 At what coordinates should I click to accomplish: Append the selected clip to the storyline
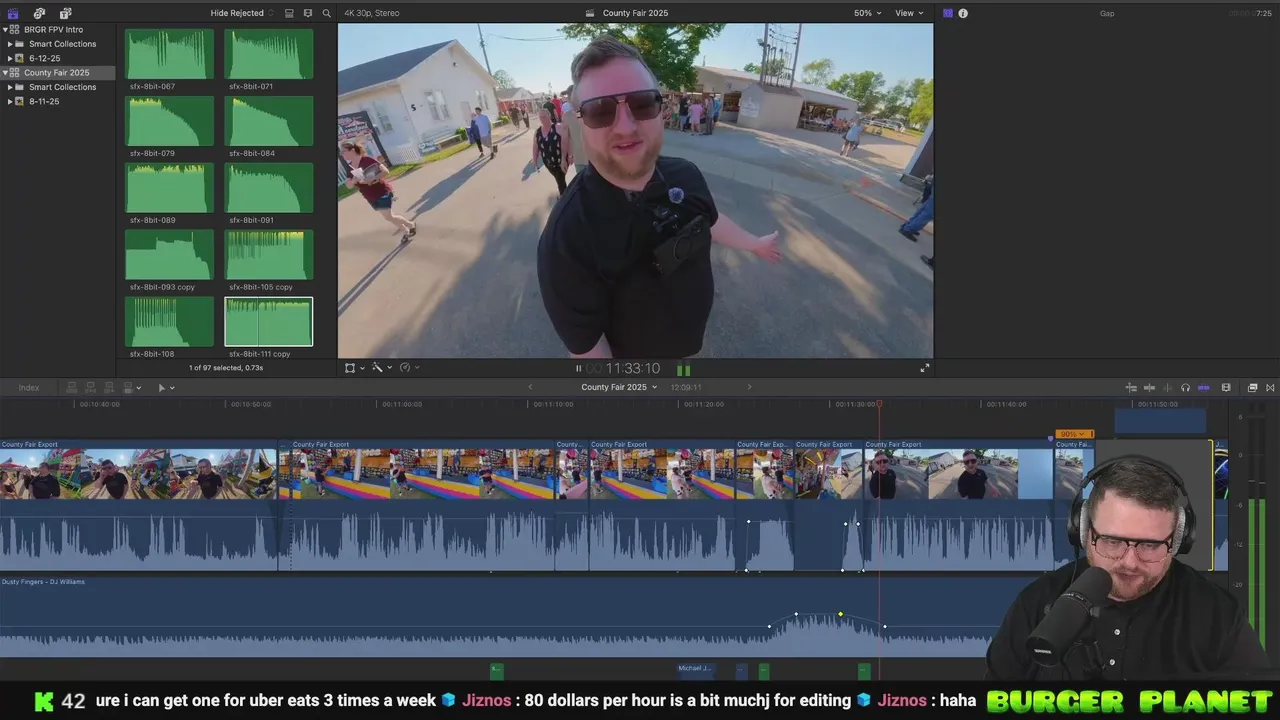[x=110, y=387]
